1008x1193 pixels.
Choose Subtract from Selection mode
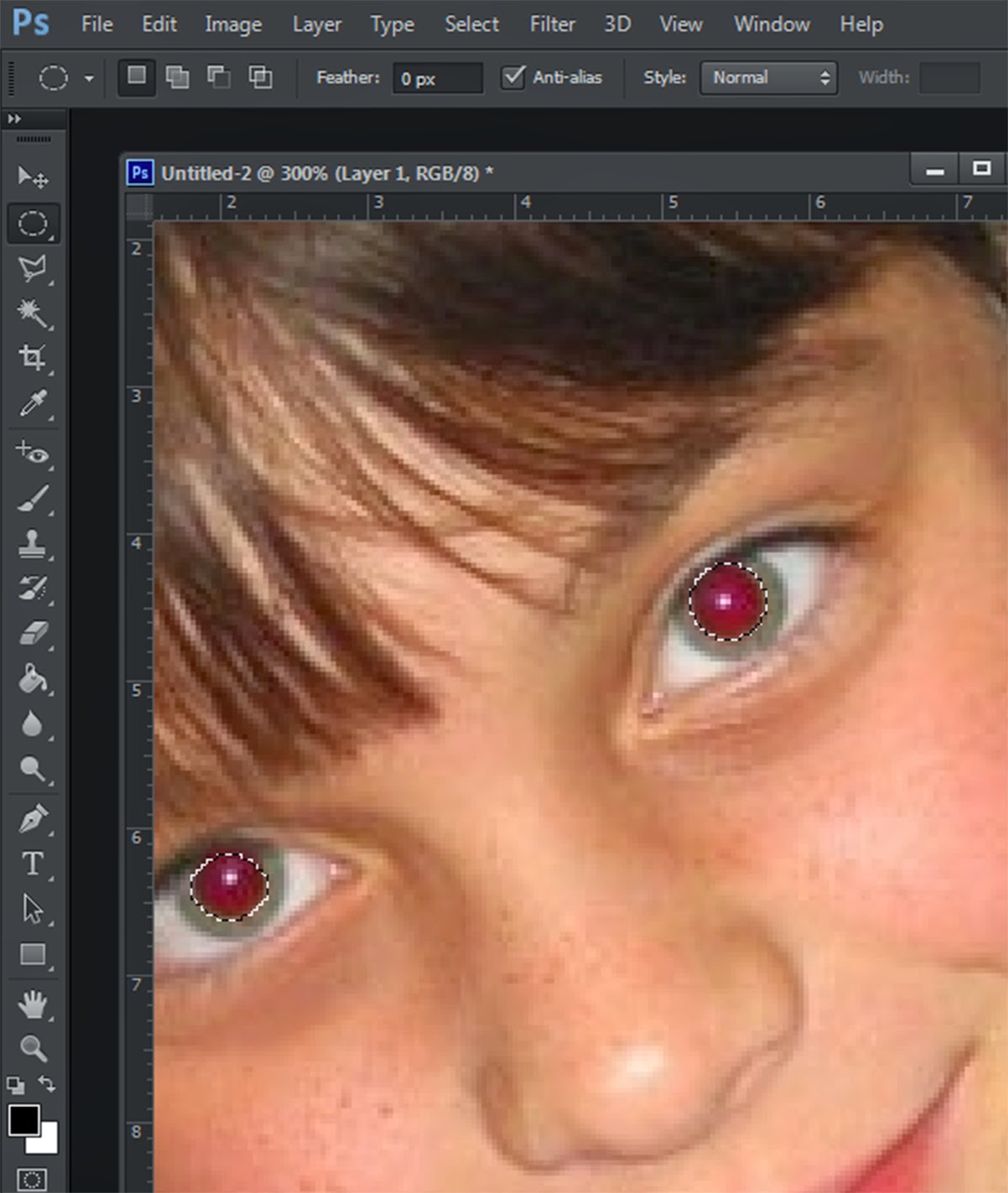coord(219,77)
